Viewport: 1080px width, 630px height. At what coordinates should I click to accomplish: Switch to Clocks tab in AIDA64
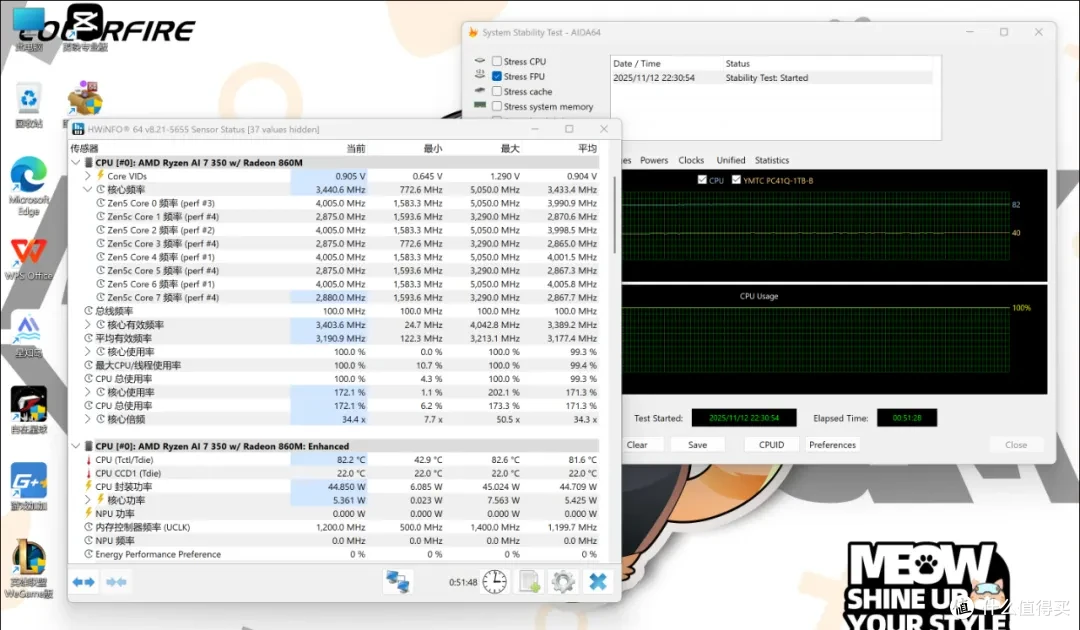(691, 160)
